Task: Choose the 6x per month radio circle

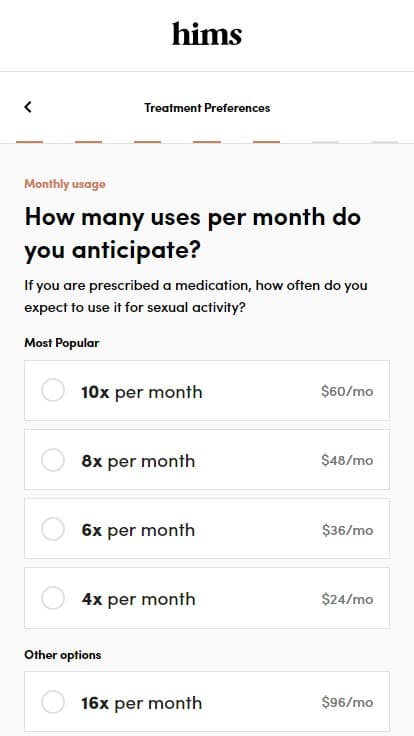Action: tap(53, 529)
